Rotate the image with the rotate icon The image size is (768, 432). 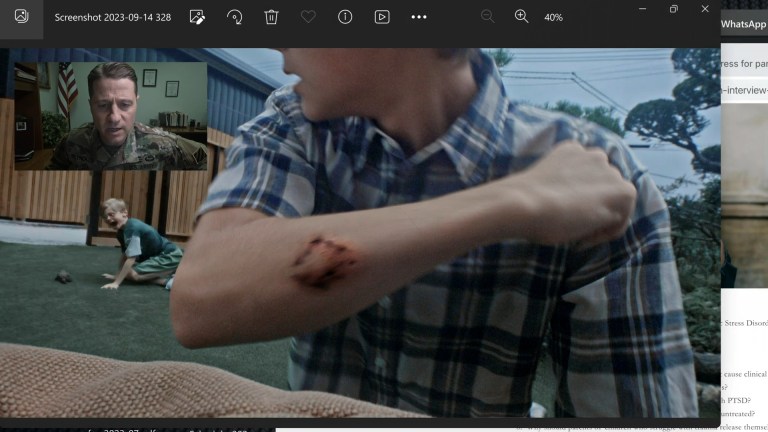pyautogui.click(x=234, y=17)
